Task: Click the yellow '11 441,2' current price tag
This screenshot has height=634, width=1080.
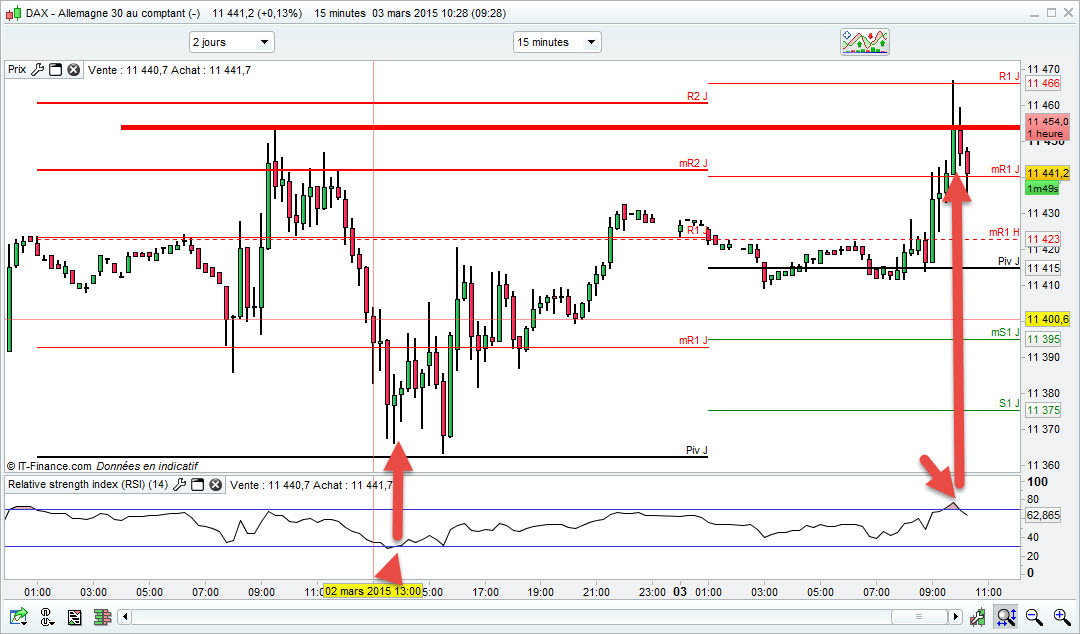Action: point(1048,173)
